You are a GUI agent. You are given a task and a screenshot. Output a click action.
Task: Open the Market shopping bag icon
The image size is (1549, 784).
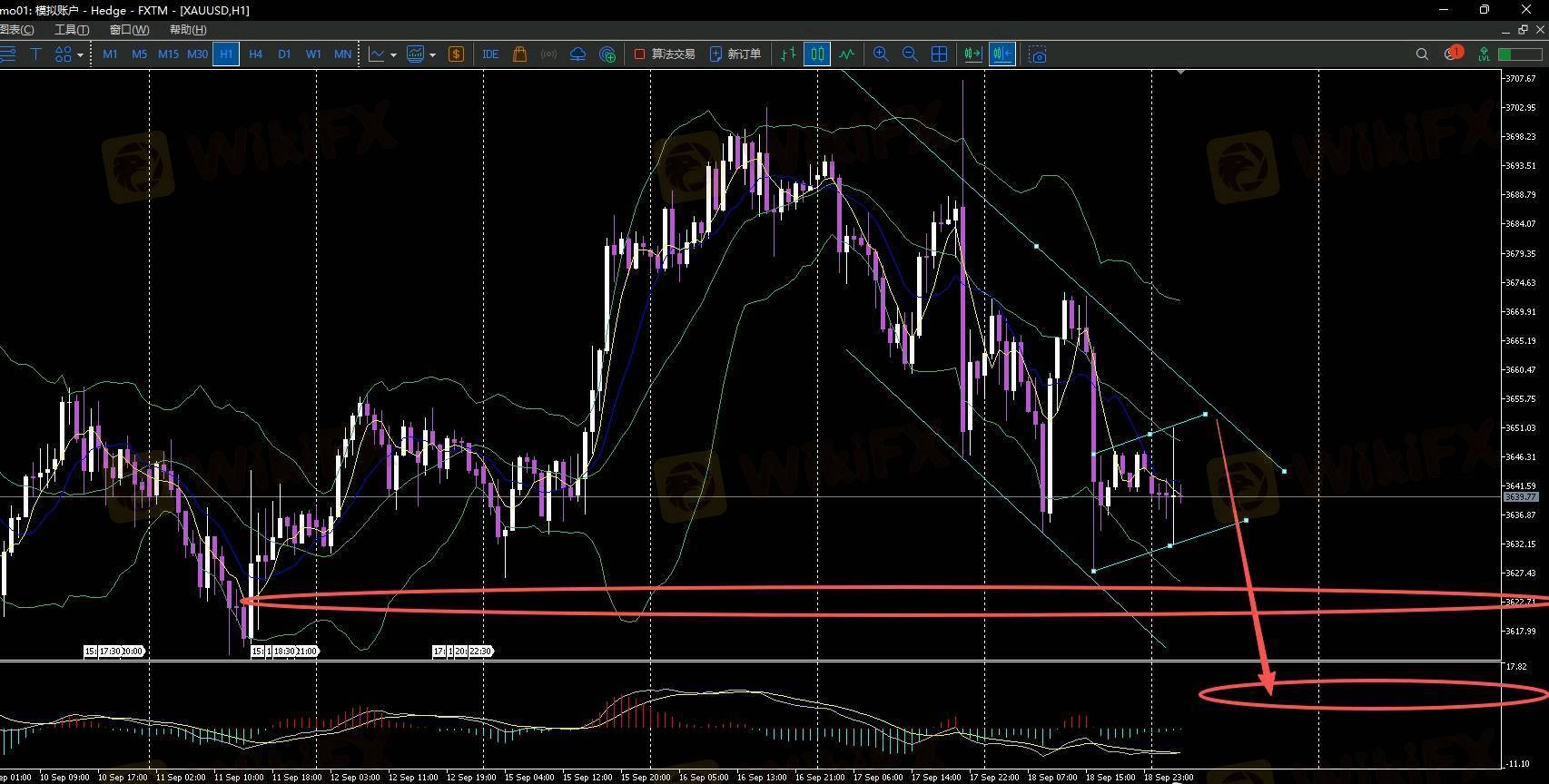pos(519,54)
